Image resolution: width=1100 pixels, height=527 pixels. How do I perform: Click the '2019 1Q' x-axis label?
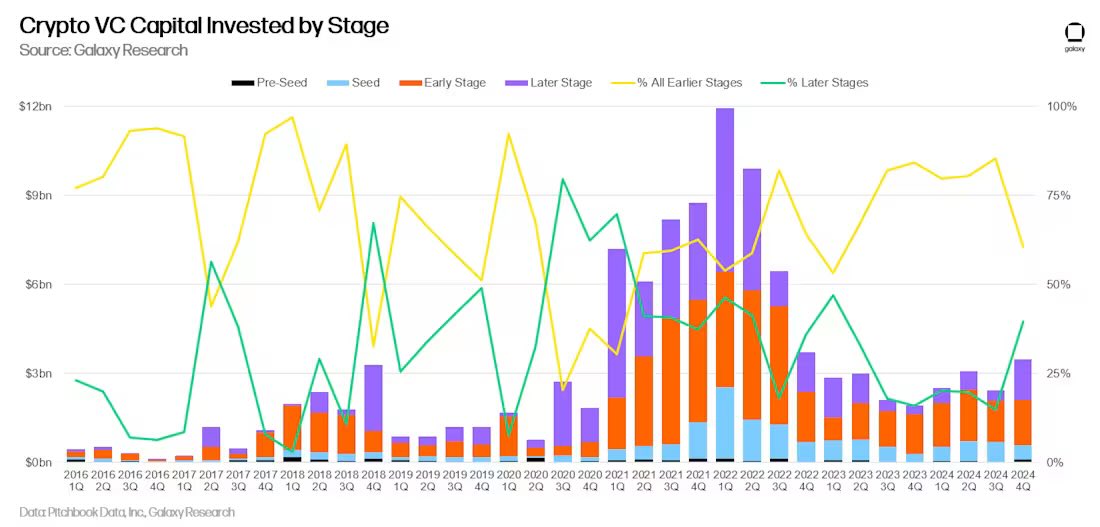(400, 483)
